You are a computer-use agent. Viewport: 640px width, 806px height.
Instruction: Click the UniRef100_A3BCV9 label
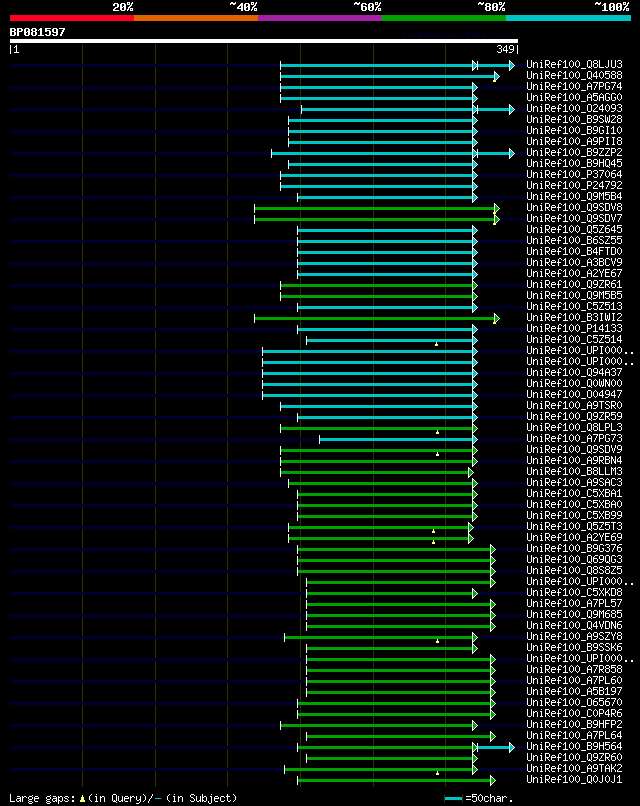pos(574,263)
